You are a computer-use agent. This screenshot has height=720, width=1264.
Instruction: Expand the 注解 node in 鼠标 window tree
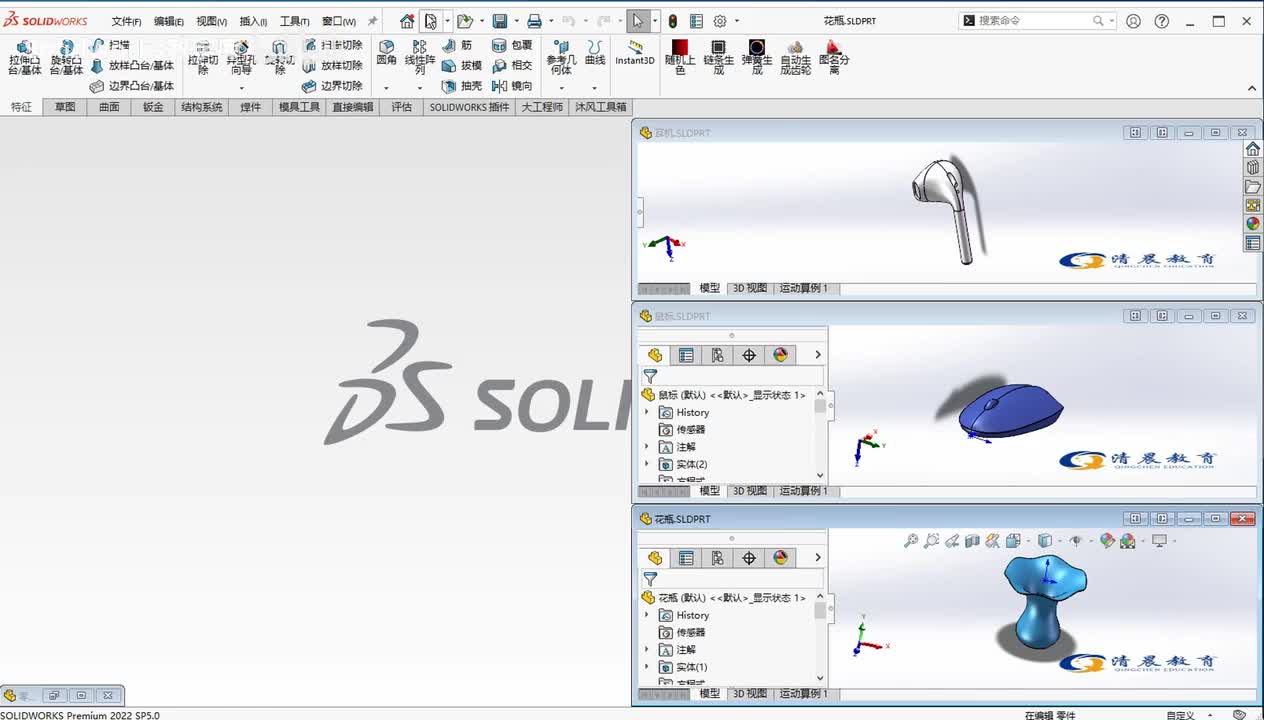646,447
